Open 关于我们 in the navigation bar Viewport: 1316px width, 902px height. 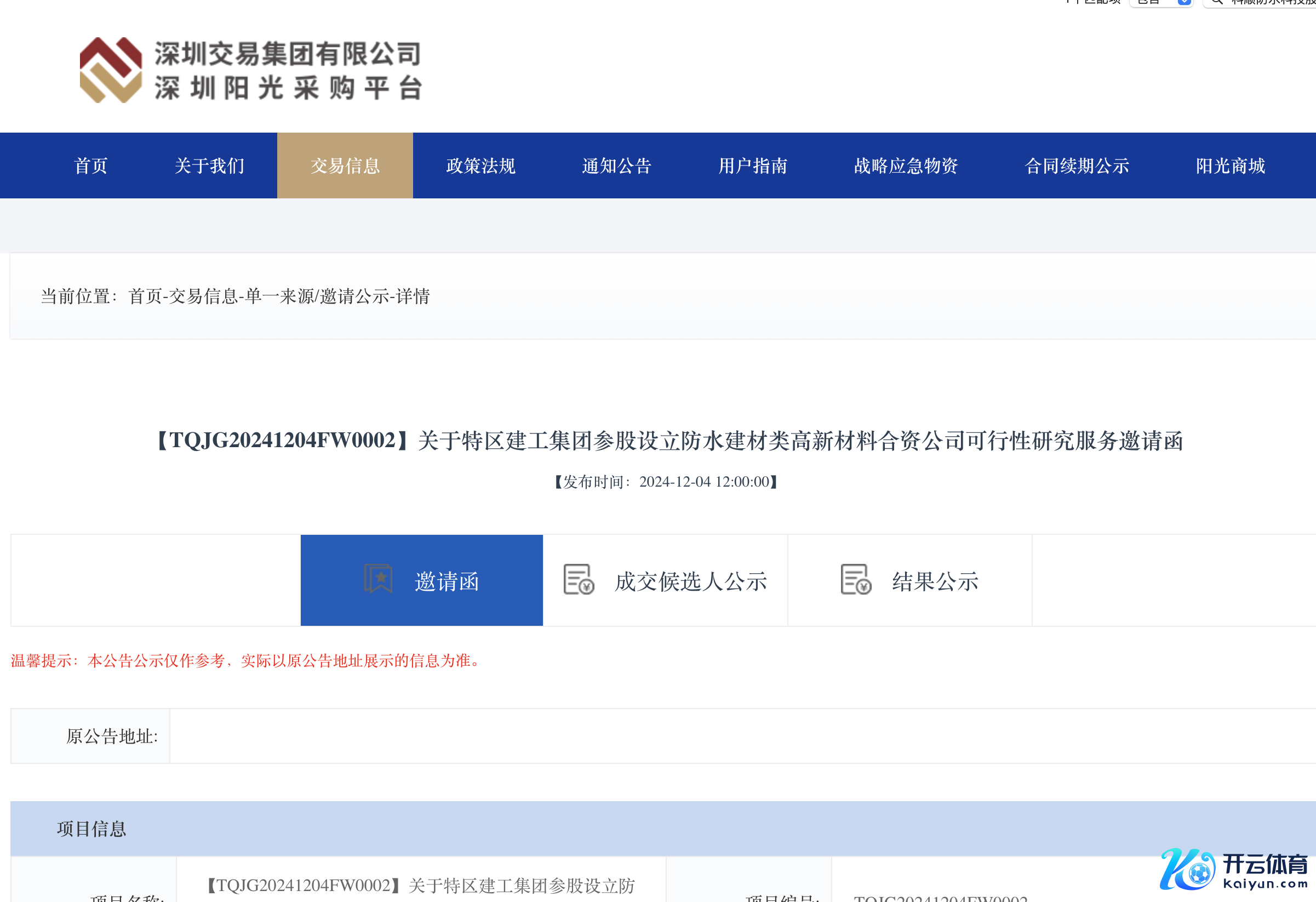pos(209,166)
